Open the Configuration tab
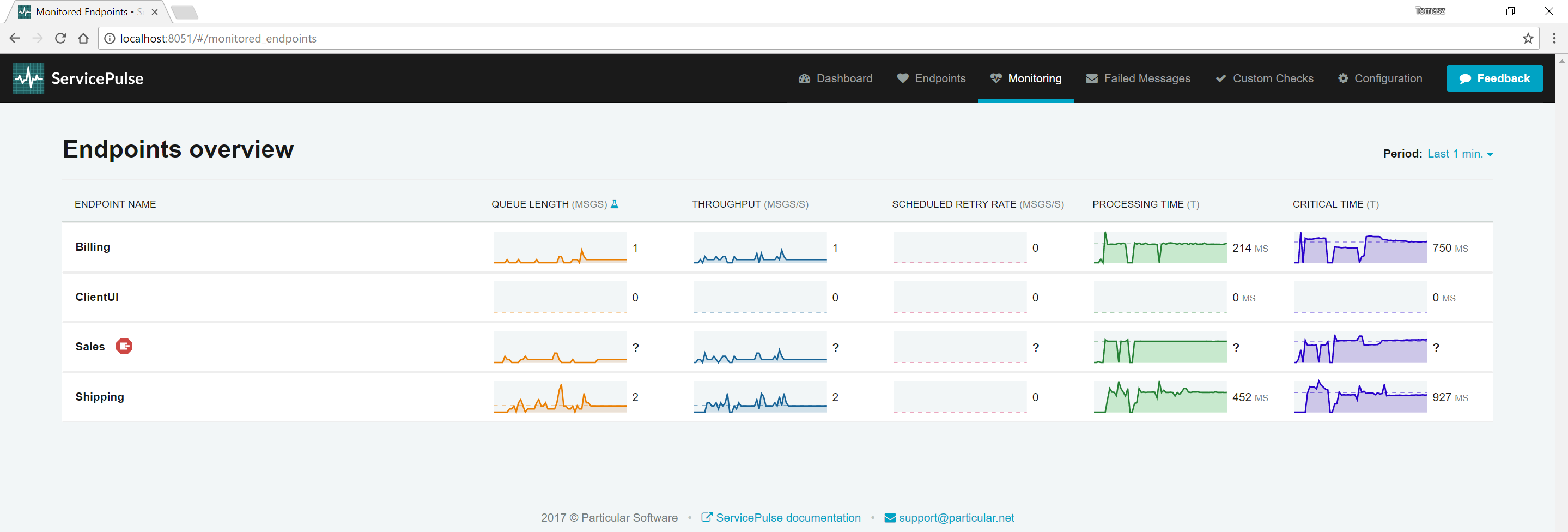This screenshot has height=532, width=1568. 1380,78
